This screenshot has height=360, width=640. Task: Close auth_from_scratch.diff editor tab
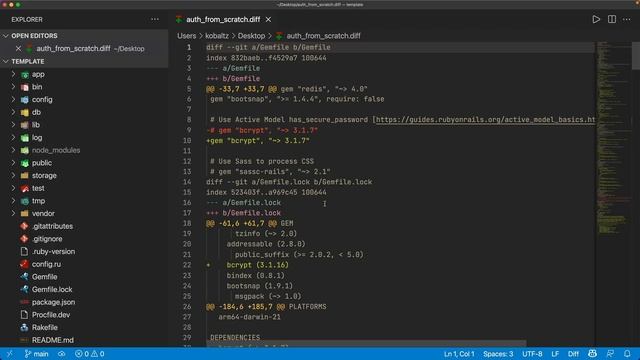[x=268, y=19]
